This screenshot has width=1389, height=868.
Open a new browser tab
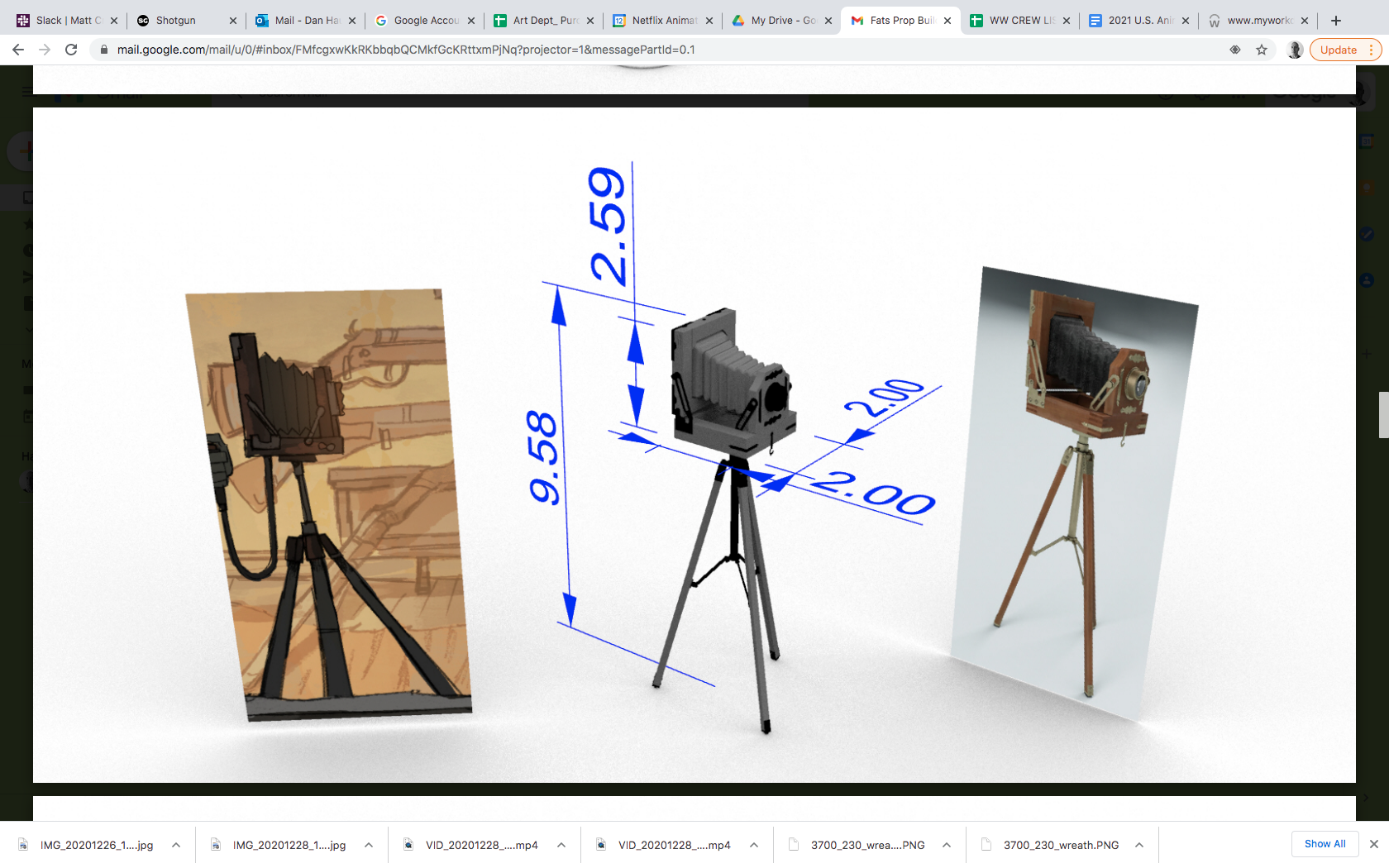[x=1336, y=21]
